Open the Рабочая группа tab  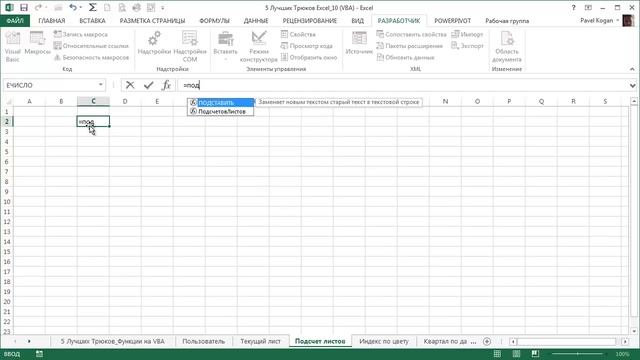507,20
